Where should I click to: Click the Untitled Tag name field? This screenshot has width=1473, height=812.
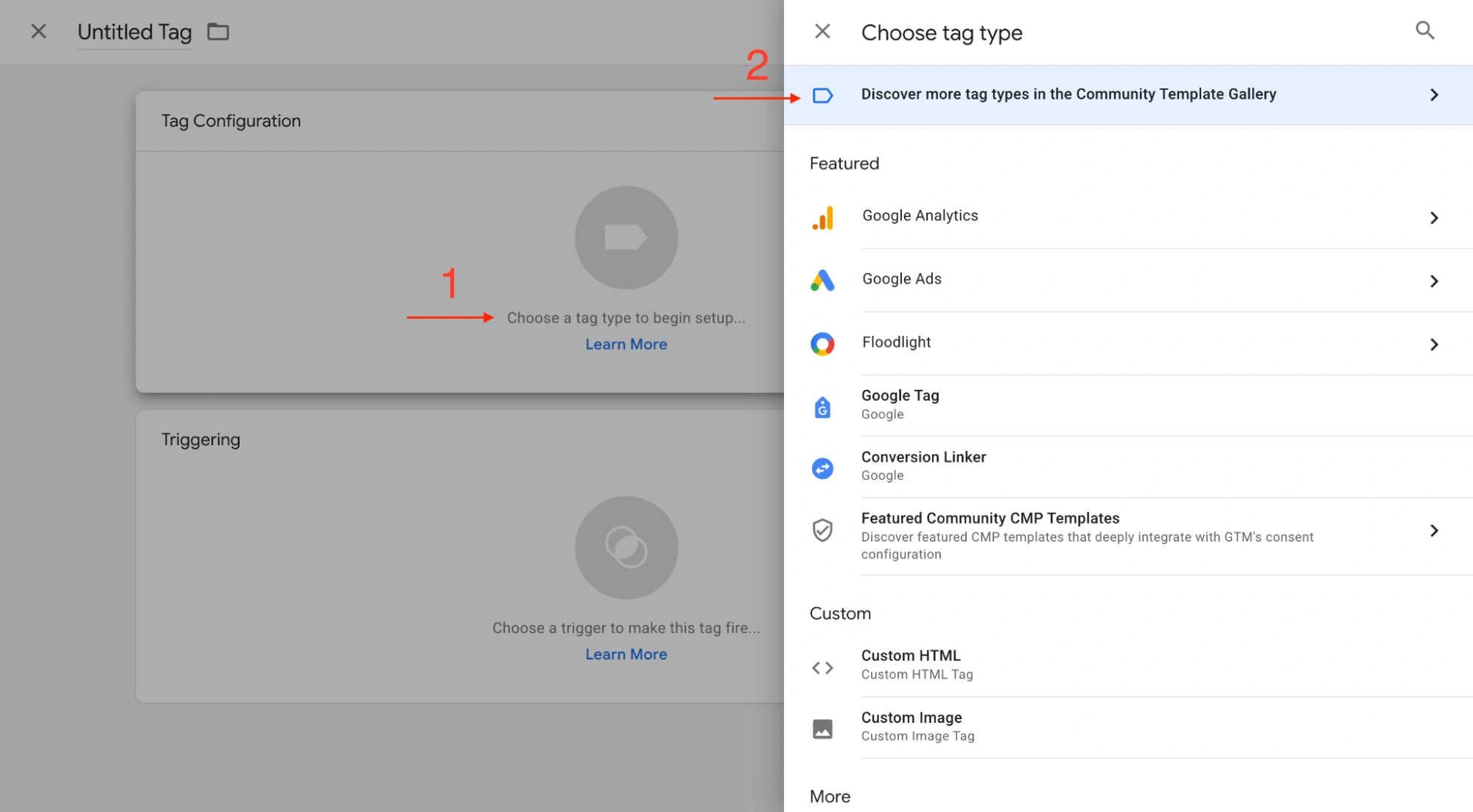point(134,32)
